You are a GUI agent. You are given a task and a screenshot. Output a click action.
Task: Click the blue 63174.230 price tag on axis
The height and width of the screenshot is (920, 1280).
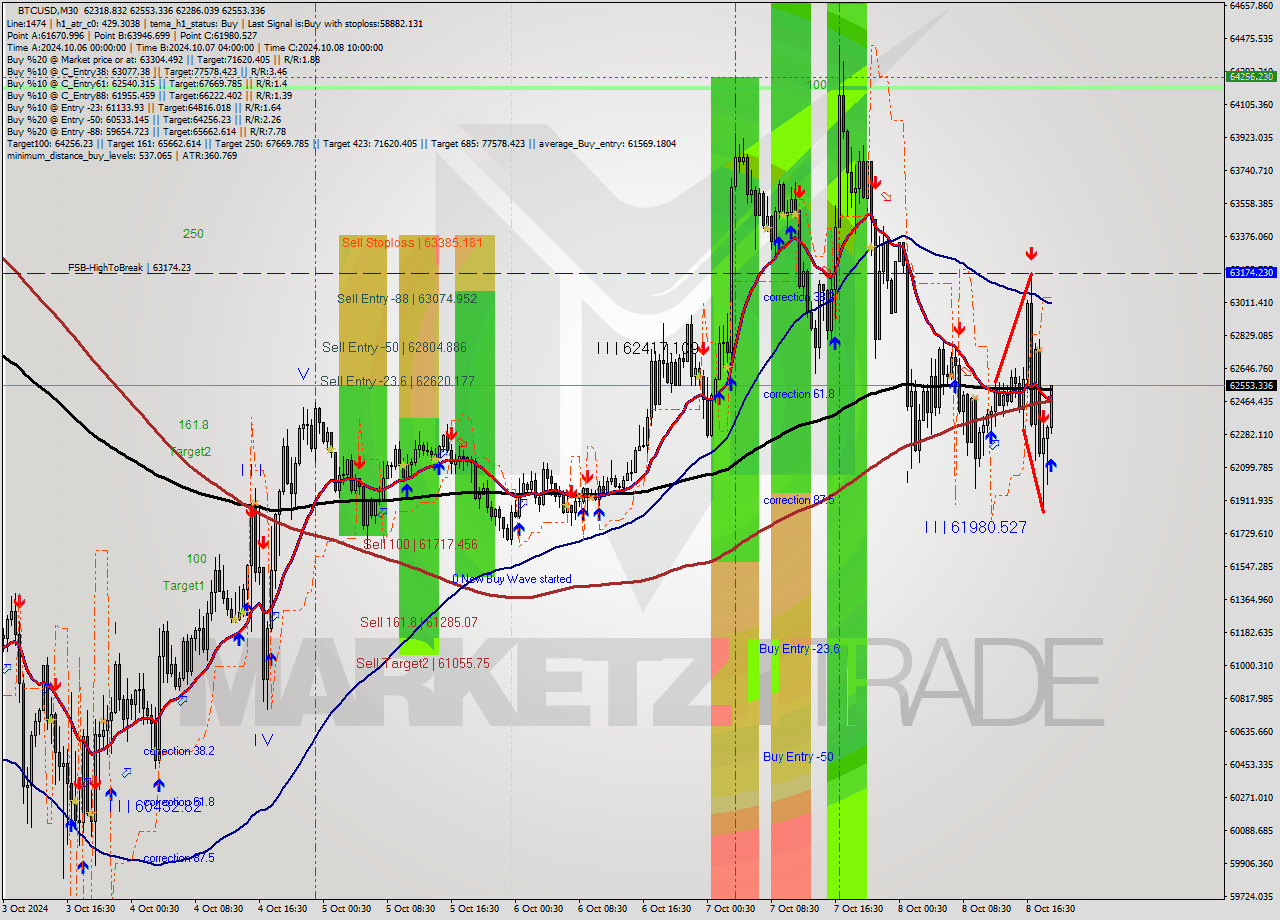click(x=1251, y=272)
